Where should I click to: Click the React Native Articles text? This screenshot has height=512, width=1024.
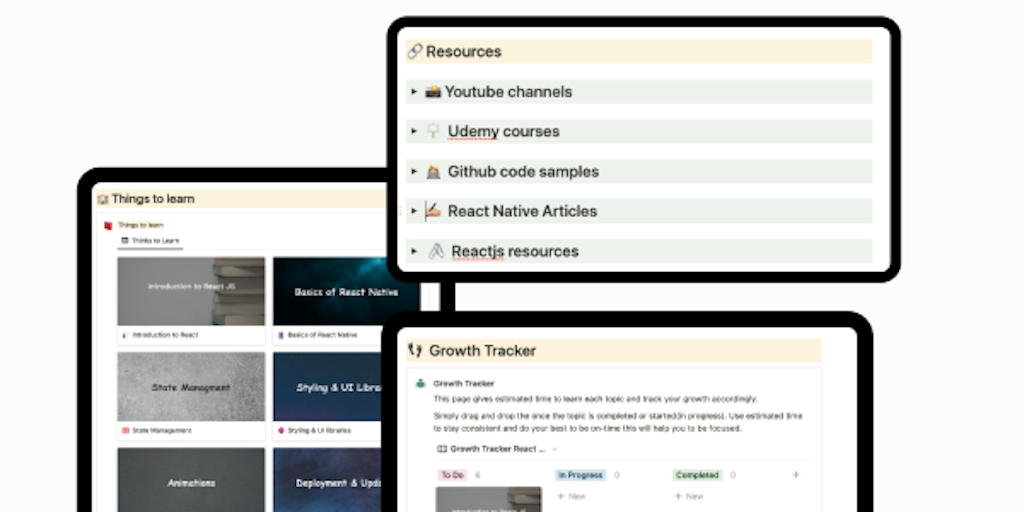pos(522,211)
